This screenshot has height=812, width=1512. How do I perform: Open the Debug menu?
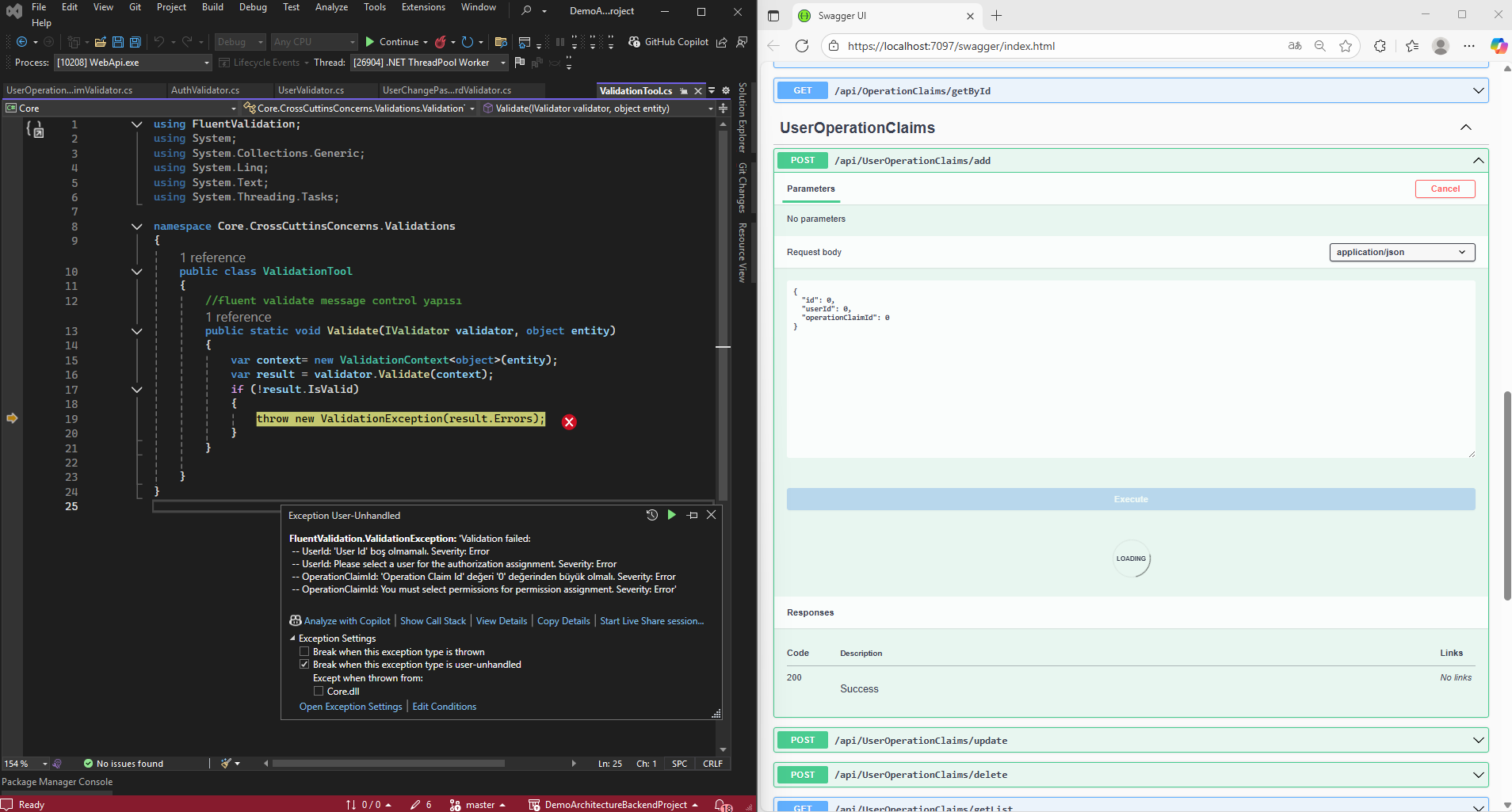253,7
